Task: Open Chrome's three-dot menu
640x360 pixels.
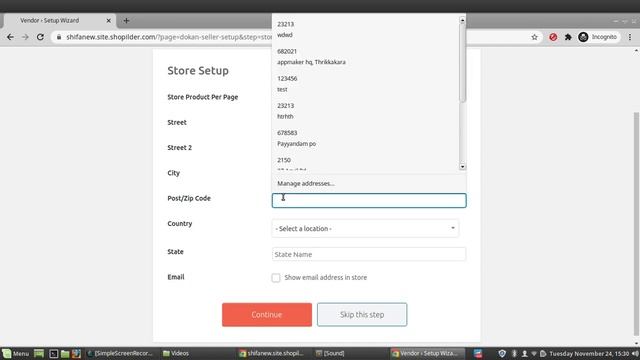Action: [x=630, y=37]
